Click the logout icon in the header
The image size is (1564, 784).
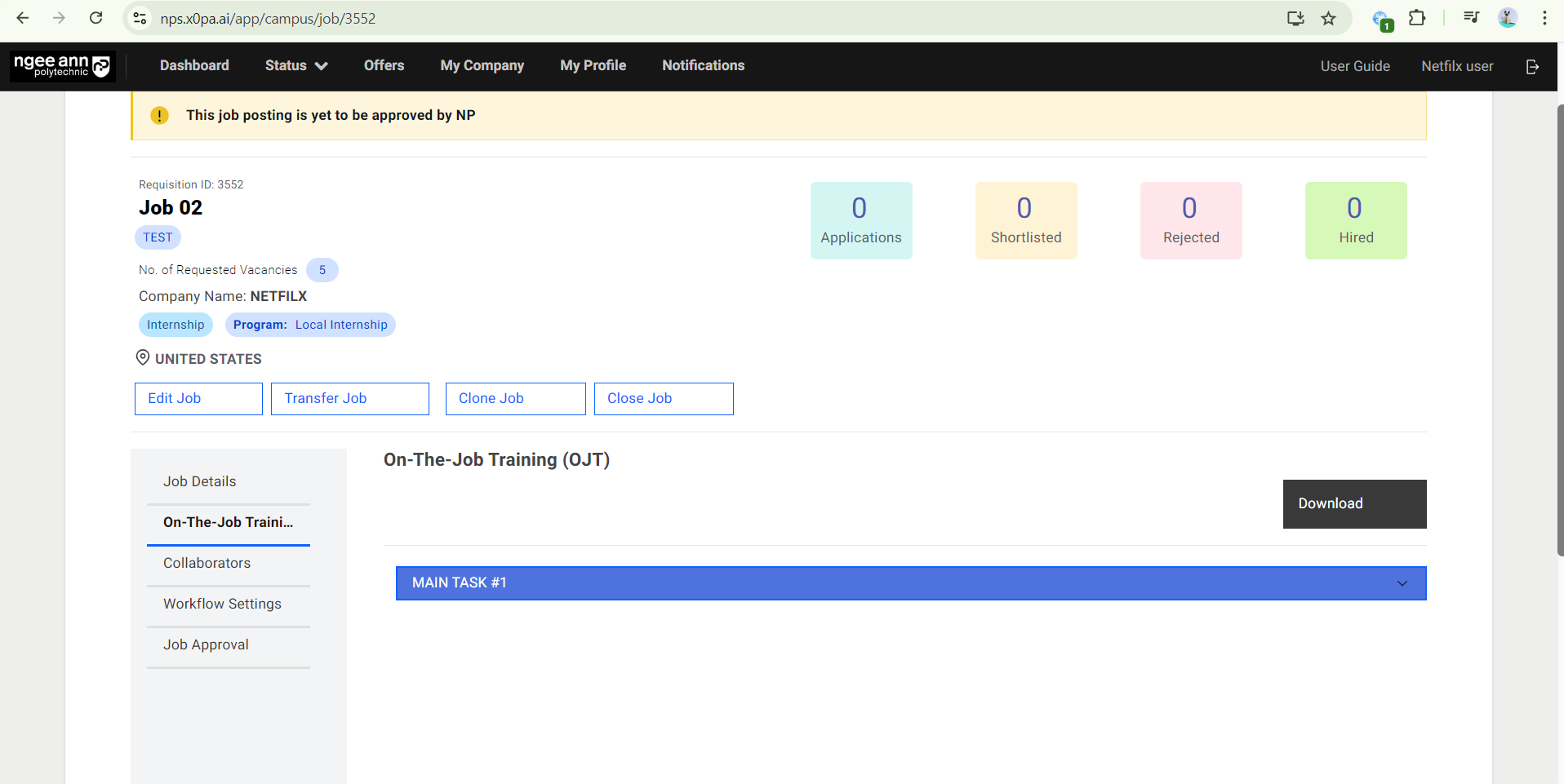[x=1532, y=66]
